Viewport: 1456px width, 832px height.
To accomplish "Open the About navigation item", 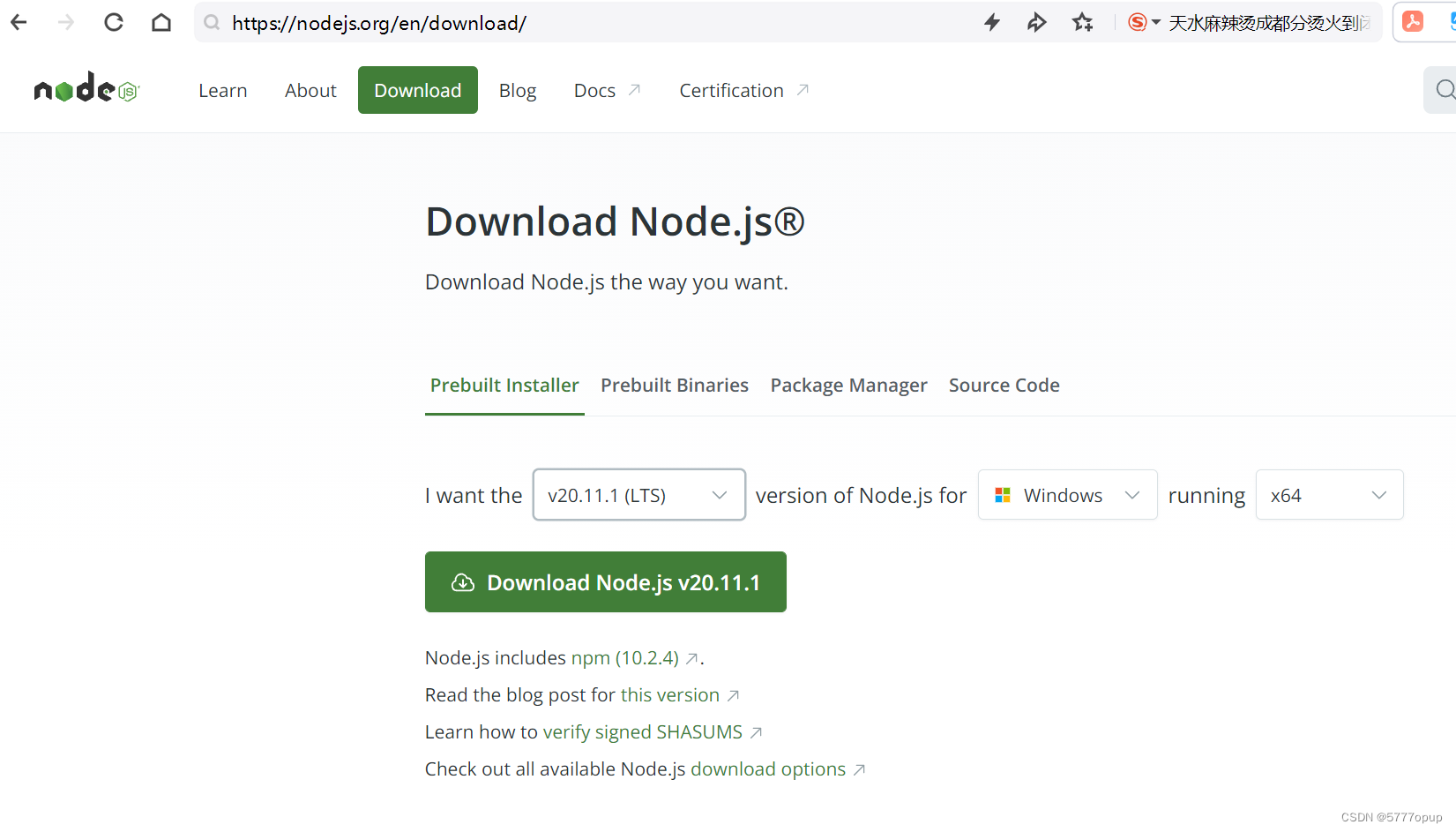I will coord(310,90).
